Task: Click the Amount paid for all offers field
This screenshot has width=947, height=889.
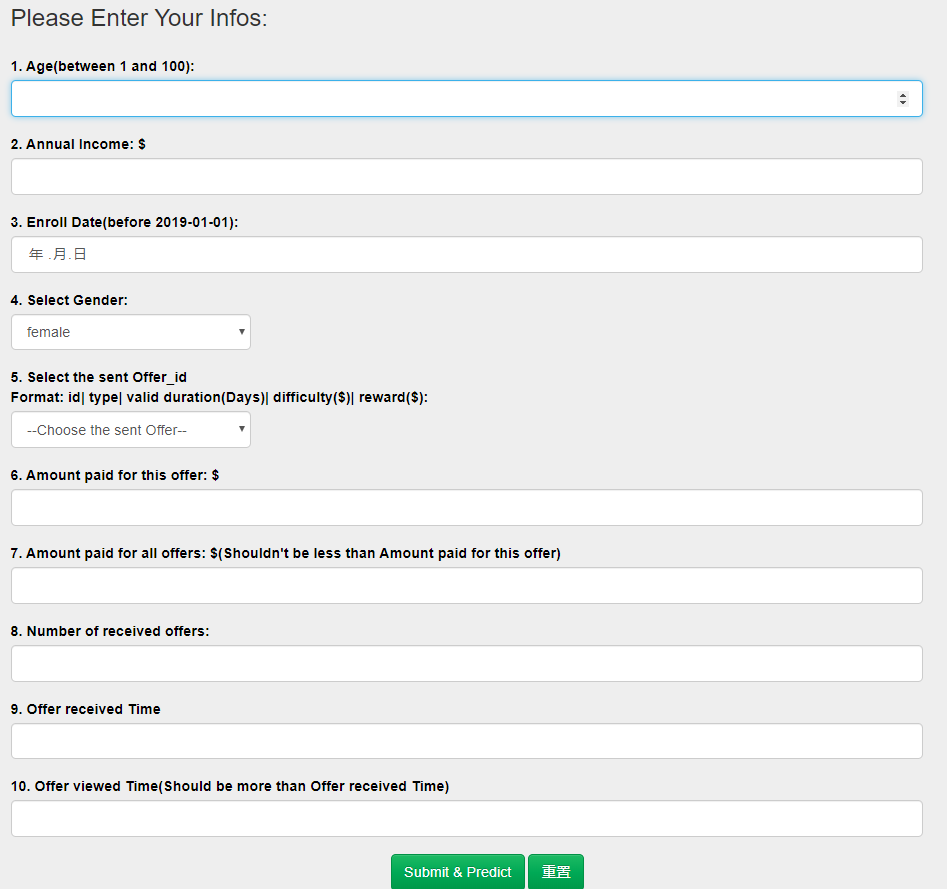Action: coord(466,585)
